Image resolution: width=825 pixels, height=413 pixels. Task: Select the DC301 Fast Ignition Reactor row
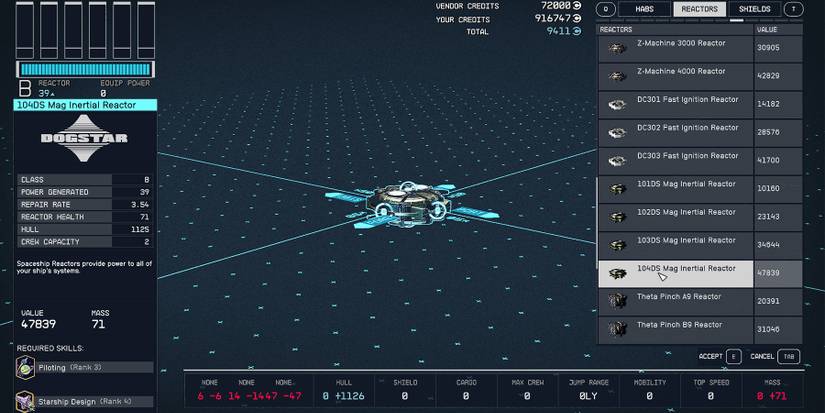coord(700,105)
